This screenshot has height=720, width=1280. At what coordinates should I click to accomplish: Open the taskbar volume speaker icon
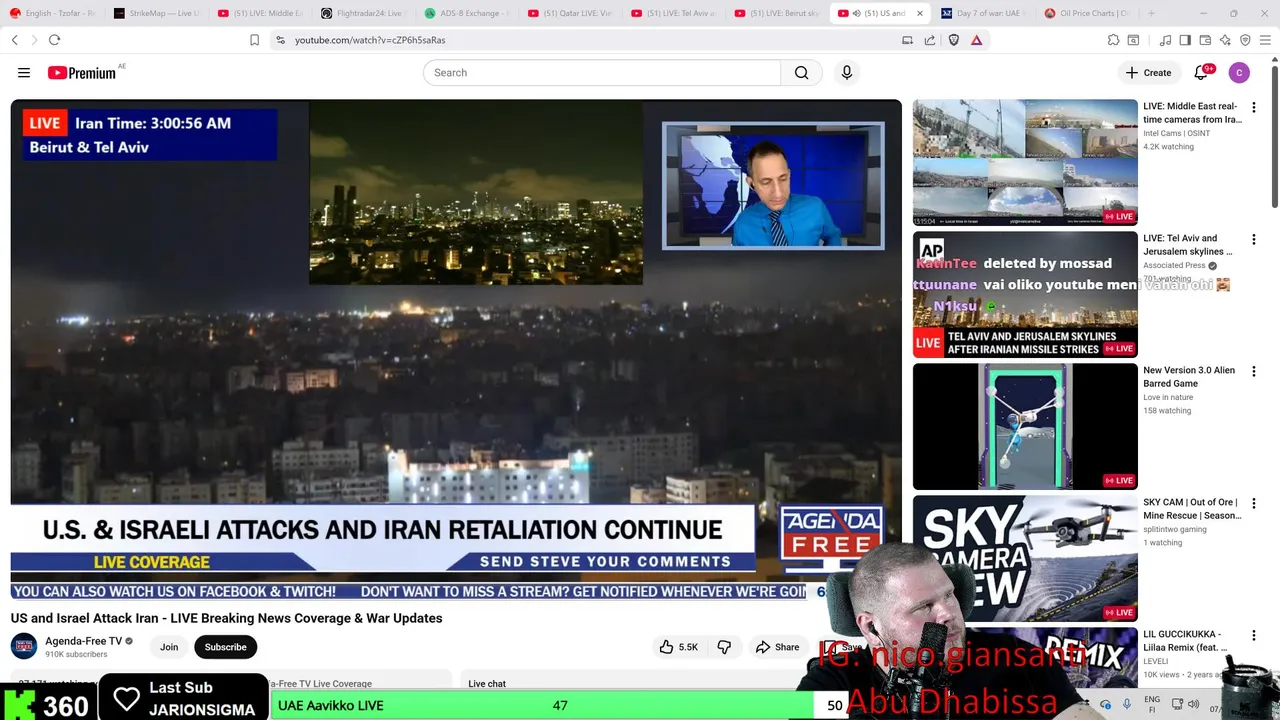tap(1193, 705)
